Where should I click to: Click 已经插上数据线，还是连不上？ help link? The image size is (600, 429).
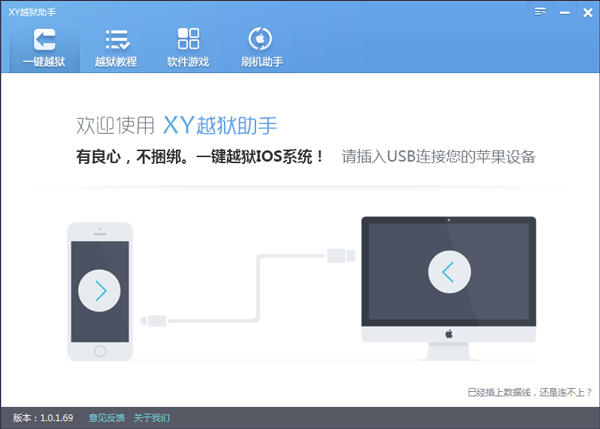pyautogui.click(x=530, y=392)
